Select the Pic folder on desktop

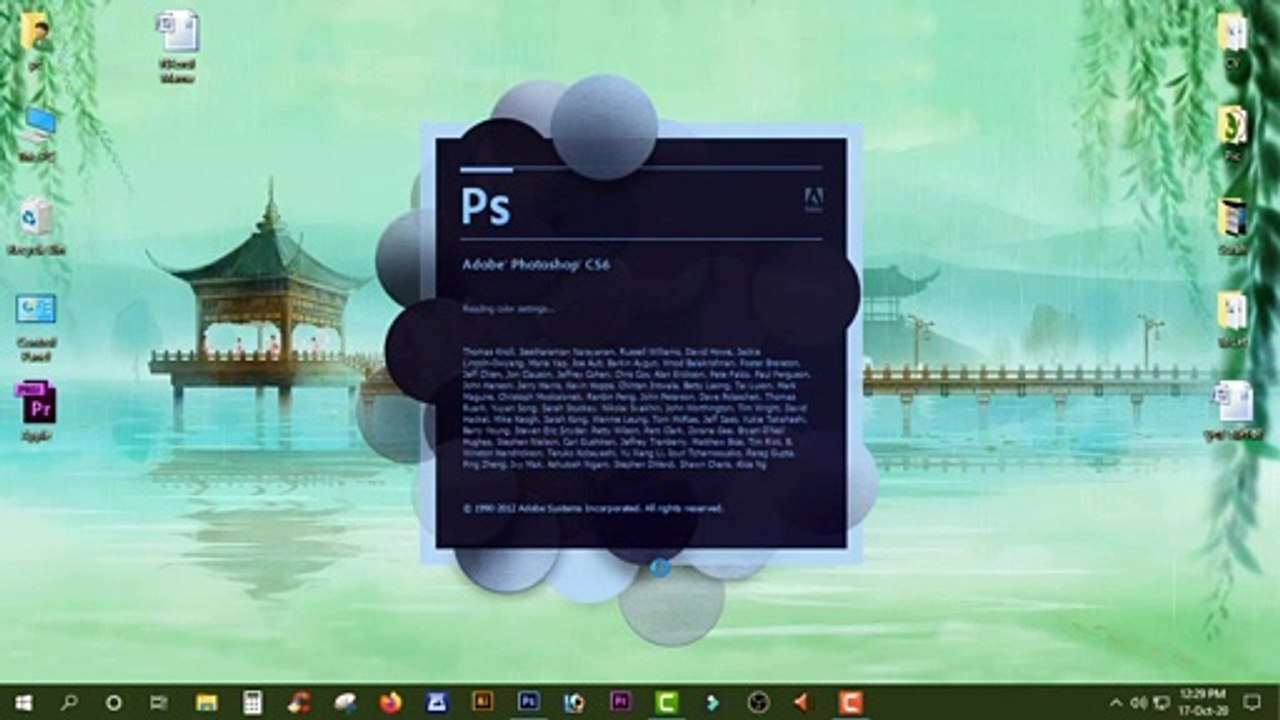1233,133
